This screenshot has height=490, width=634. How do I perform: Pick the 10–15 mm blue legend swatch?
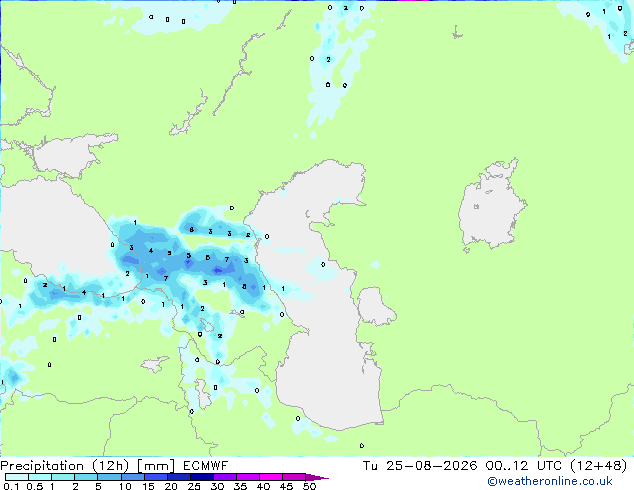tap(133, 477)
